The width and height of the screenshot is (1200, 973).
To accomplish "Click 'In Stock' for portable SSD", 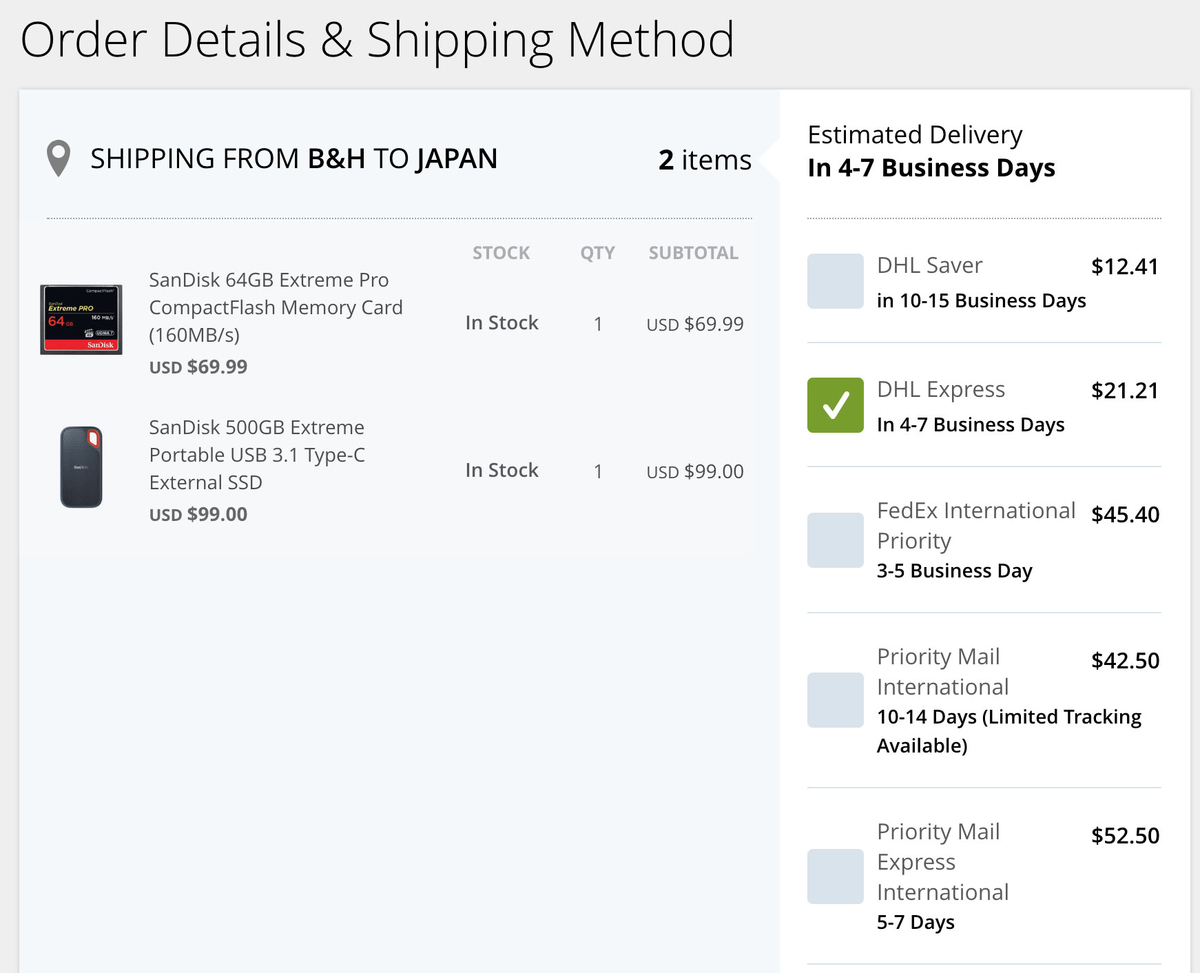I will pyautogui.click(x=502, y=470).
